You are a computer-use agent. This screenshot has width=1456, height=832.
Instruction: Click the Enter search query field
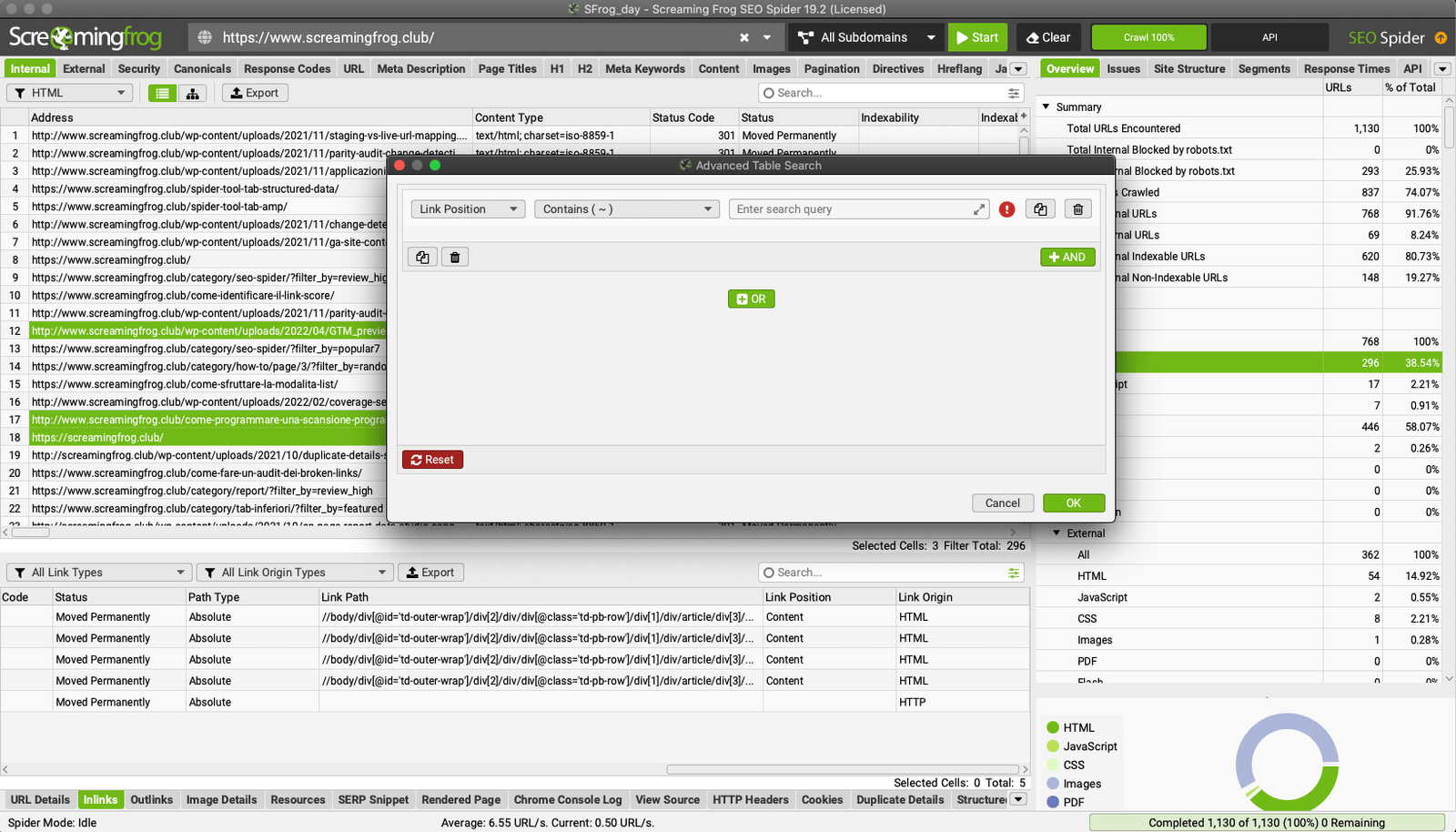click(851, 209)
